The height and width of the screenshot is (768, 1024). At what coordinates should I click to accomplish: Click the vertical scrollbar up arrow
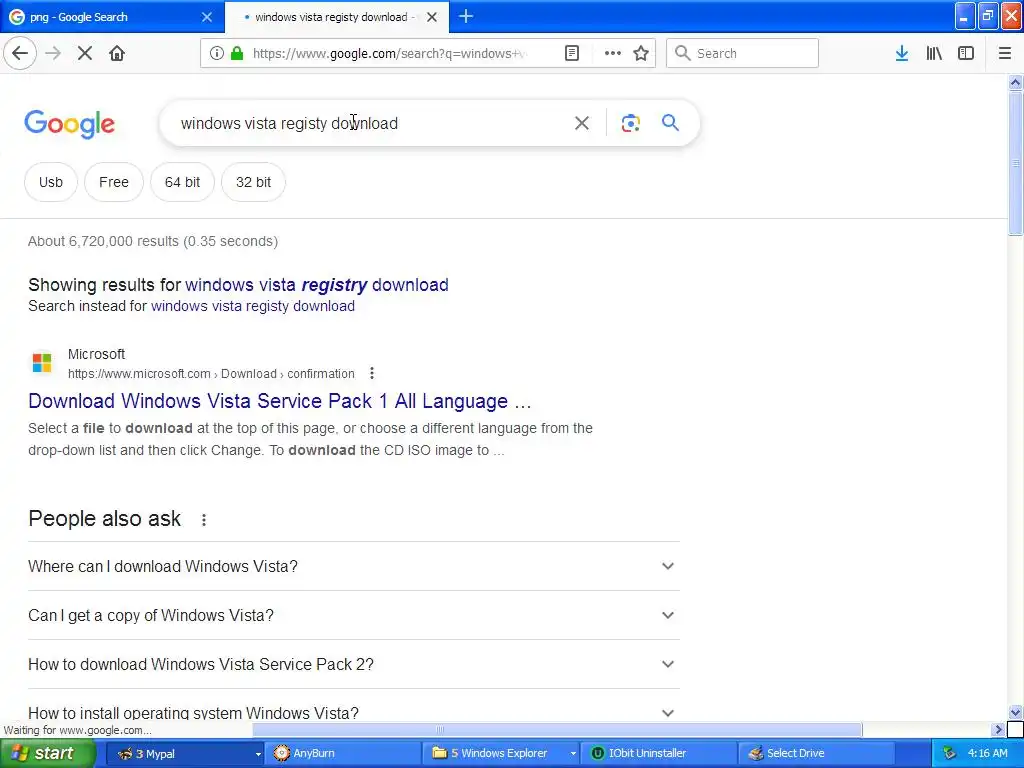[x=1015, y=82]
